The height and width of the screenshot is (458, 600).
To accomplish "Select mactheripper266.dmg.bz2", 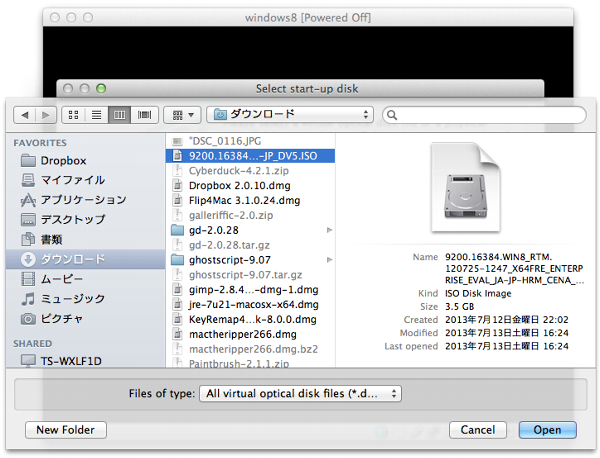I will (250, 349).
